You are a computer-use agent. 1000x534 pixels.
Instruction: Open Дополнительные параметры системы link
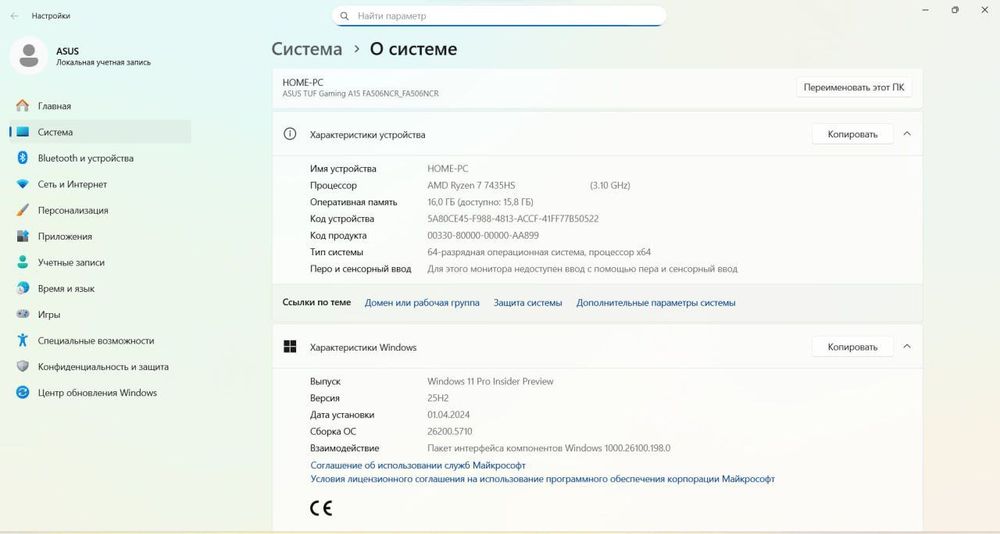click(656, 302)
